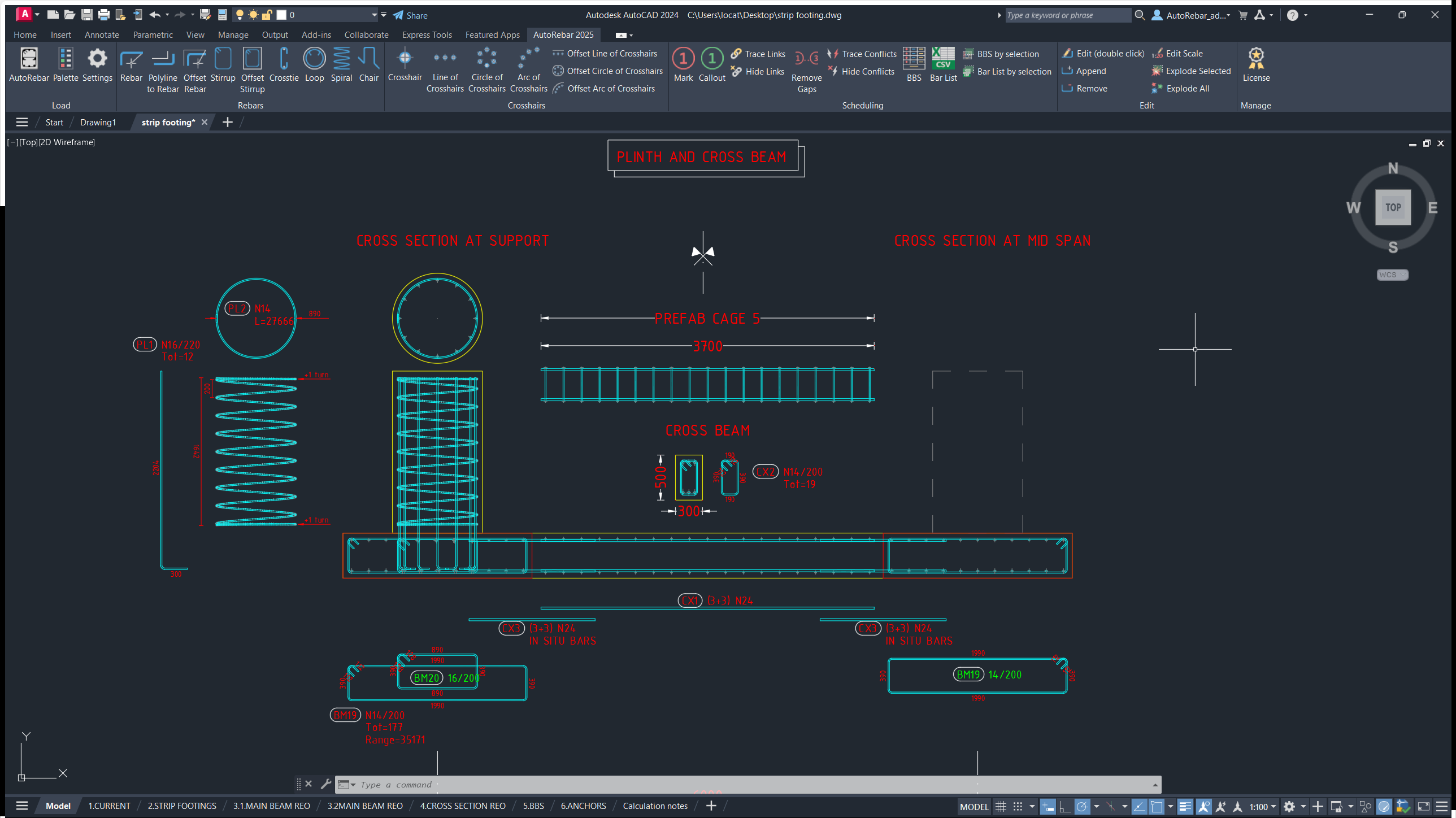Expand the layer dropdown in quick access toolbar

[x=373, y=15]
